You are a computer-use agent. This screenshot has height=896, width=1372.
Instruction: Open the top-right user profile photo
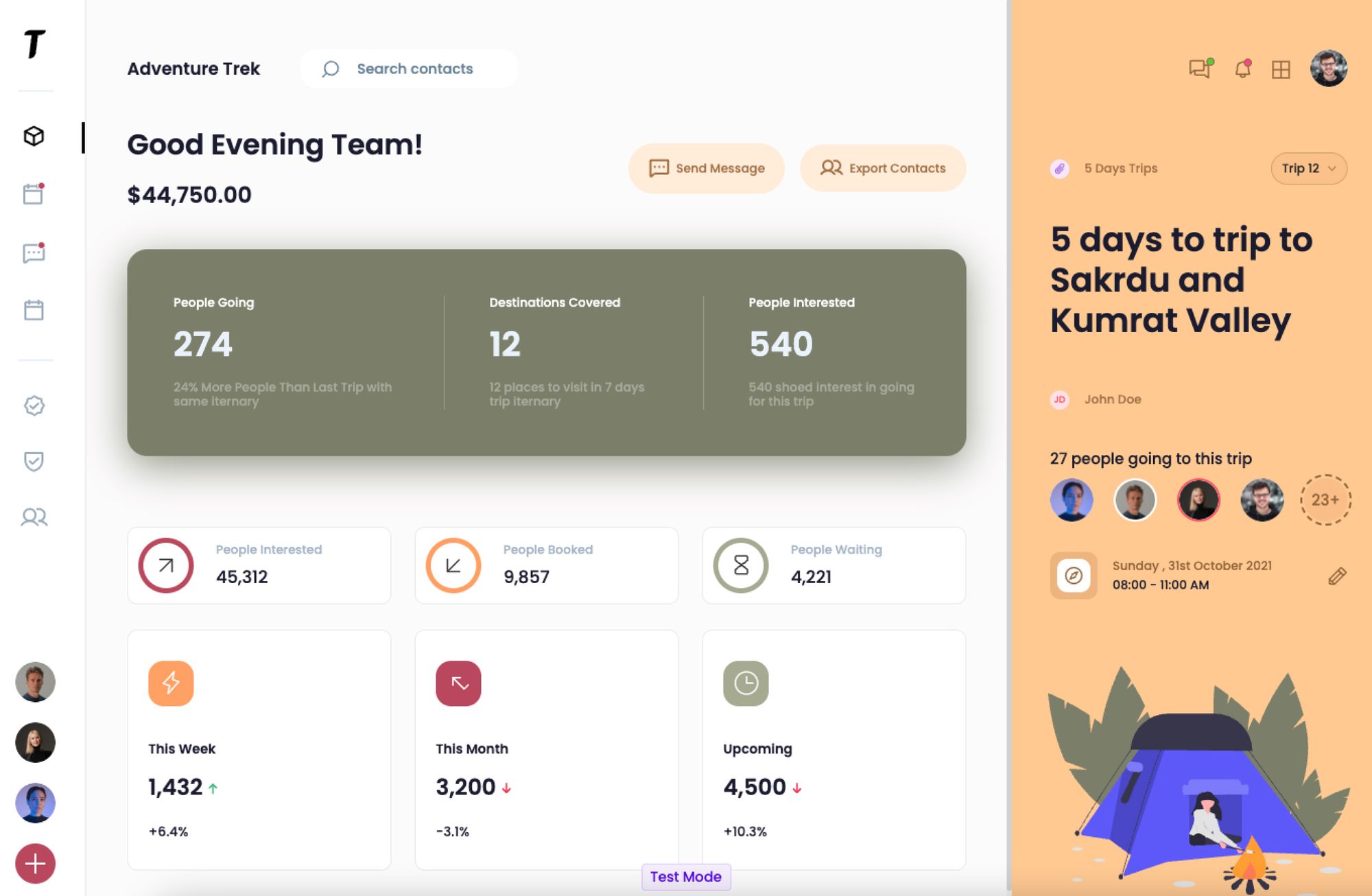1327,68
